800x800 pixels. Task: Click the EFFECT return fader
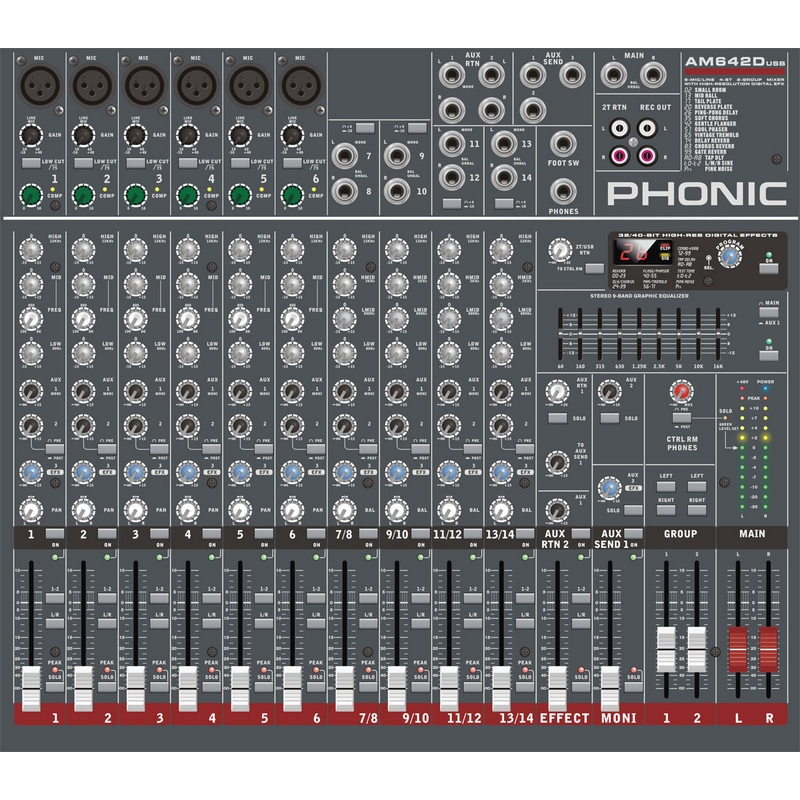pos(557,689)
